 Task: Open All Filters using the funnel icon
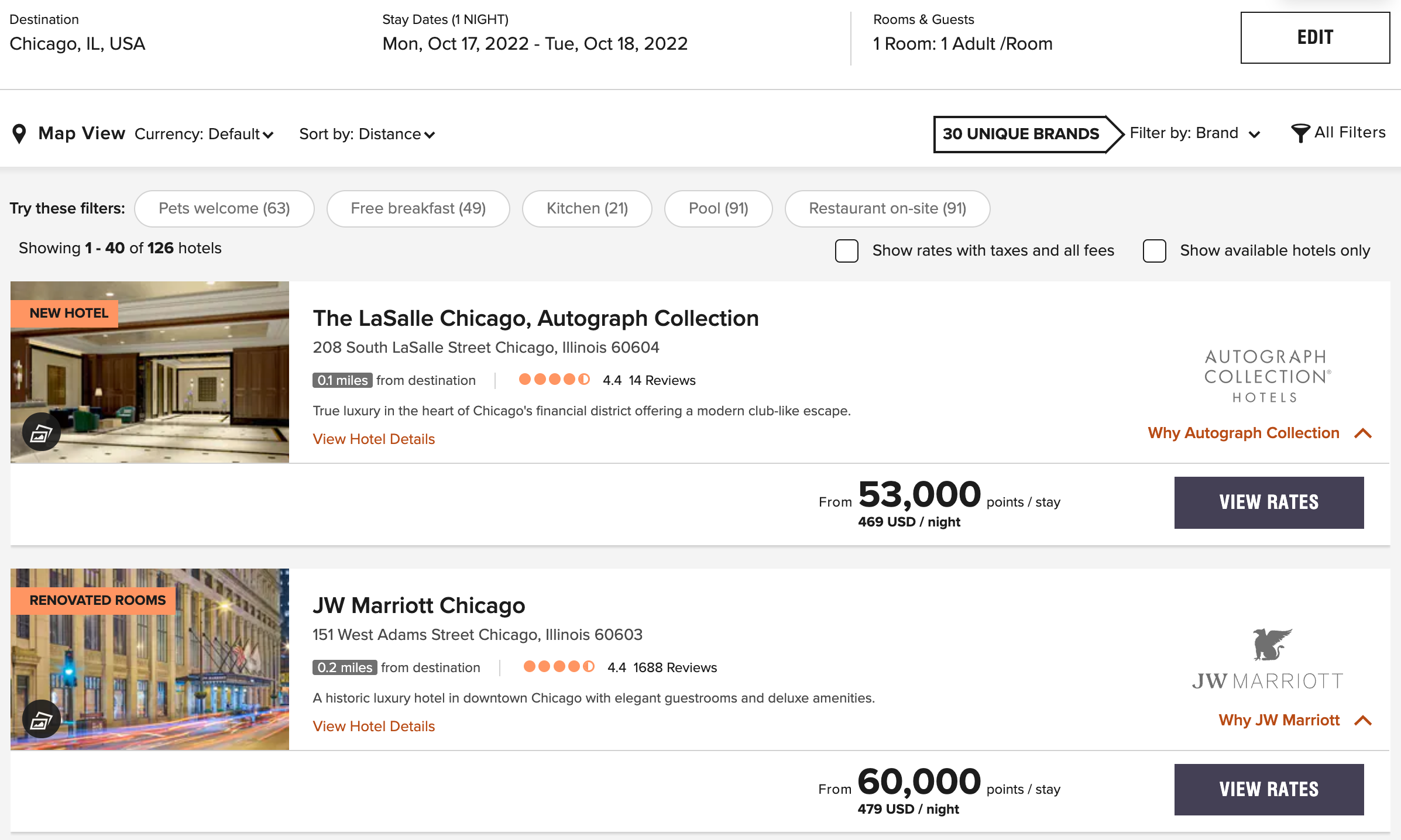click(x=1300, y=133)
